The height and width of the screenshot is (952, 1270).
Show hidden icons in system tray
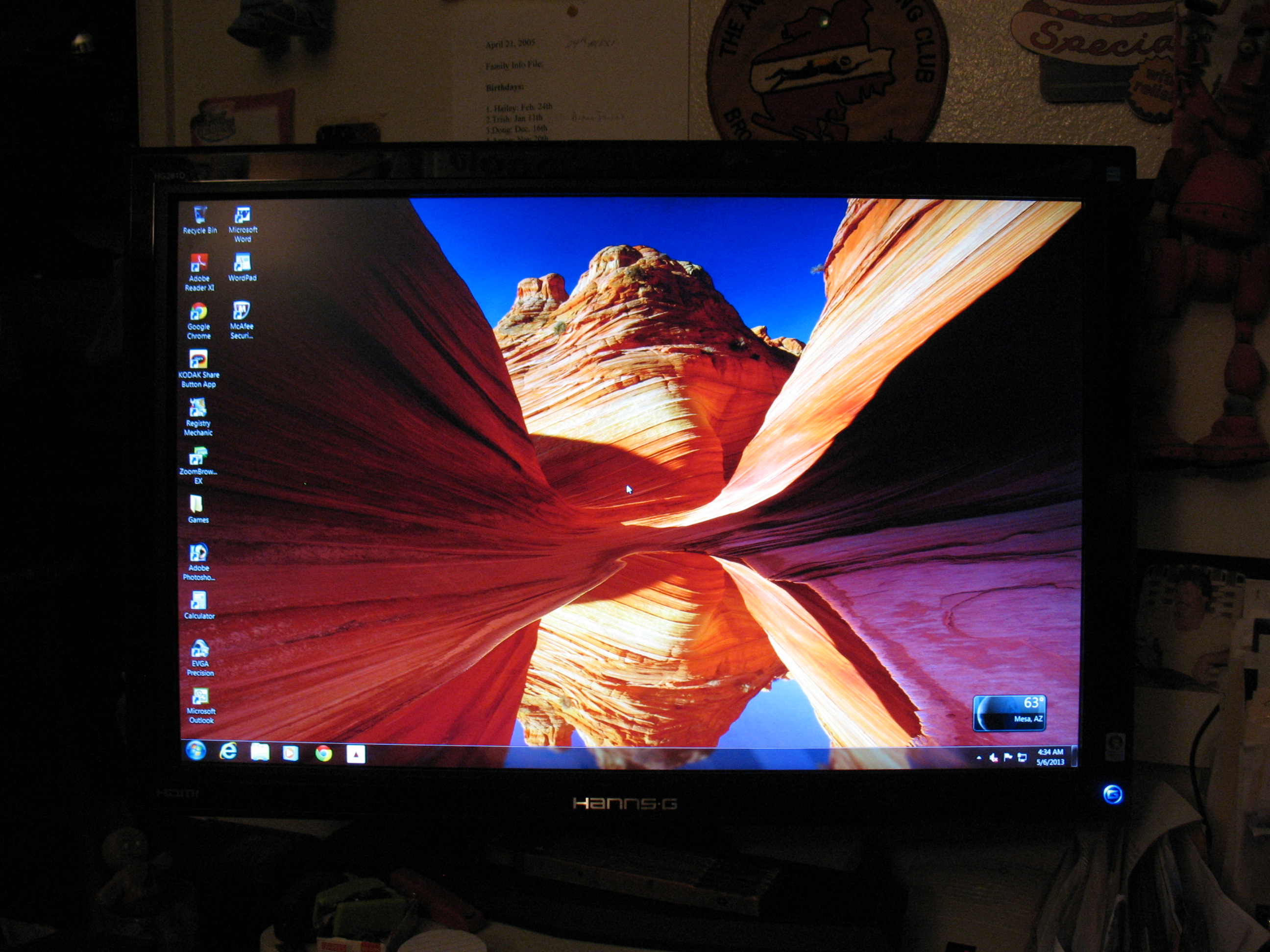979,758
